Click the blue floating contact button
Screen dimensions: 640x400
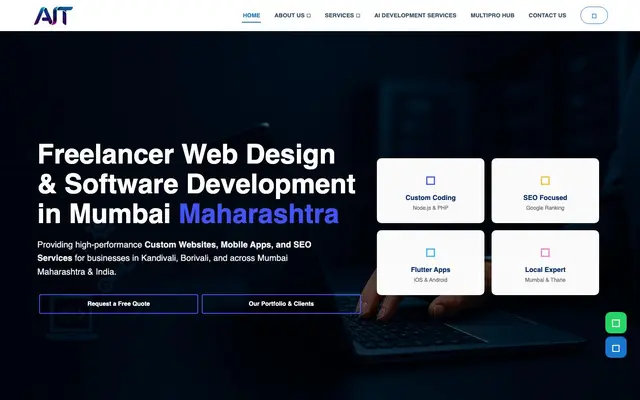click(616, 347)
